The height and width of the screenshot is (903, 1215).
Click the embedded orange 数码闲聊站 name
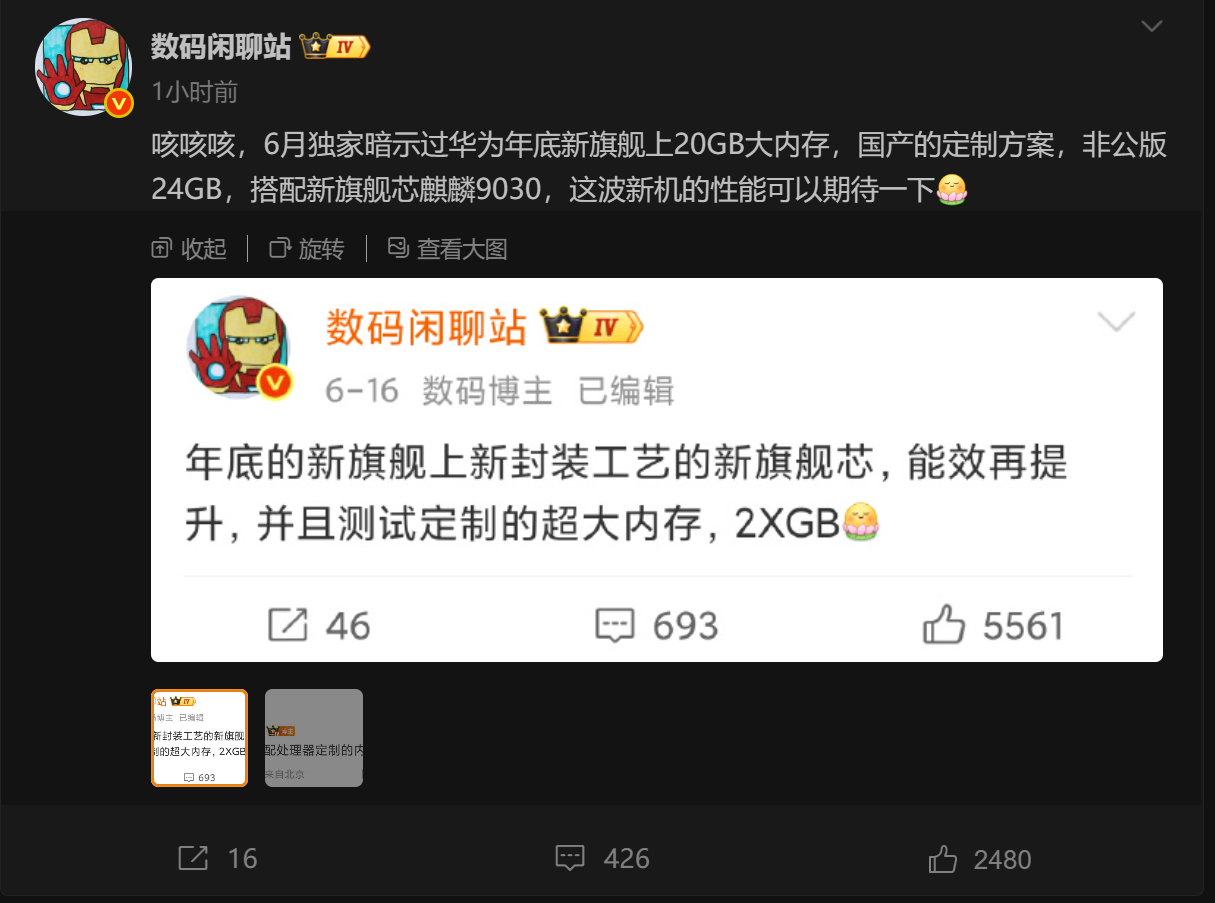coord(426,327)
